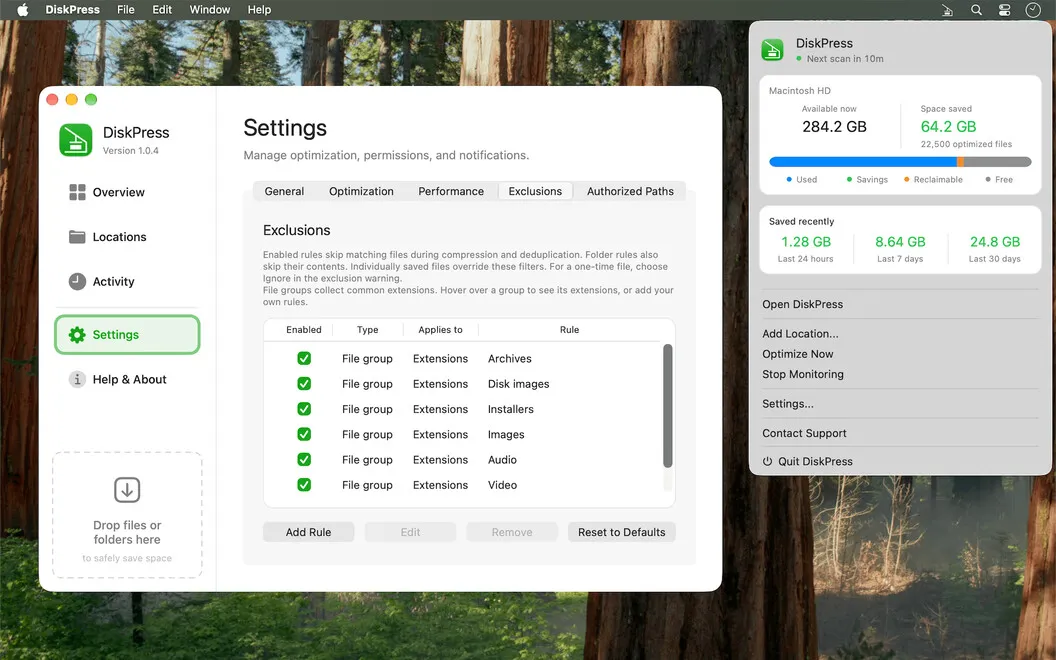Image resolution: width=1056 pixels, height=660 pixels.
Task: Open the Help menu
Action: click(x=259, y=9)
